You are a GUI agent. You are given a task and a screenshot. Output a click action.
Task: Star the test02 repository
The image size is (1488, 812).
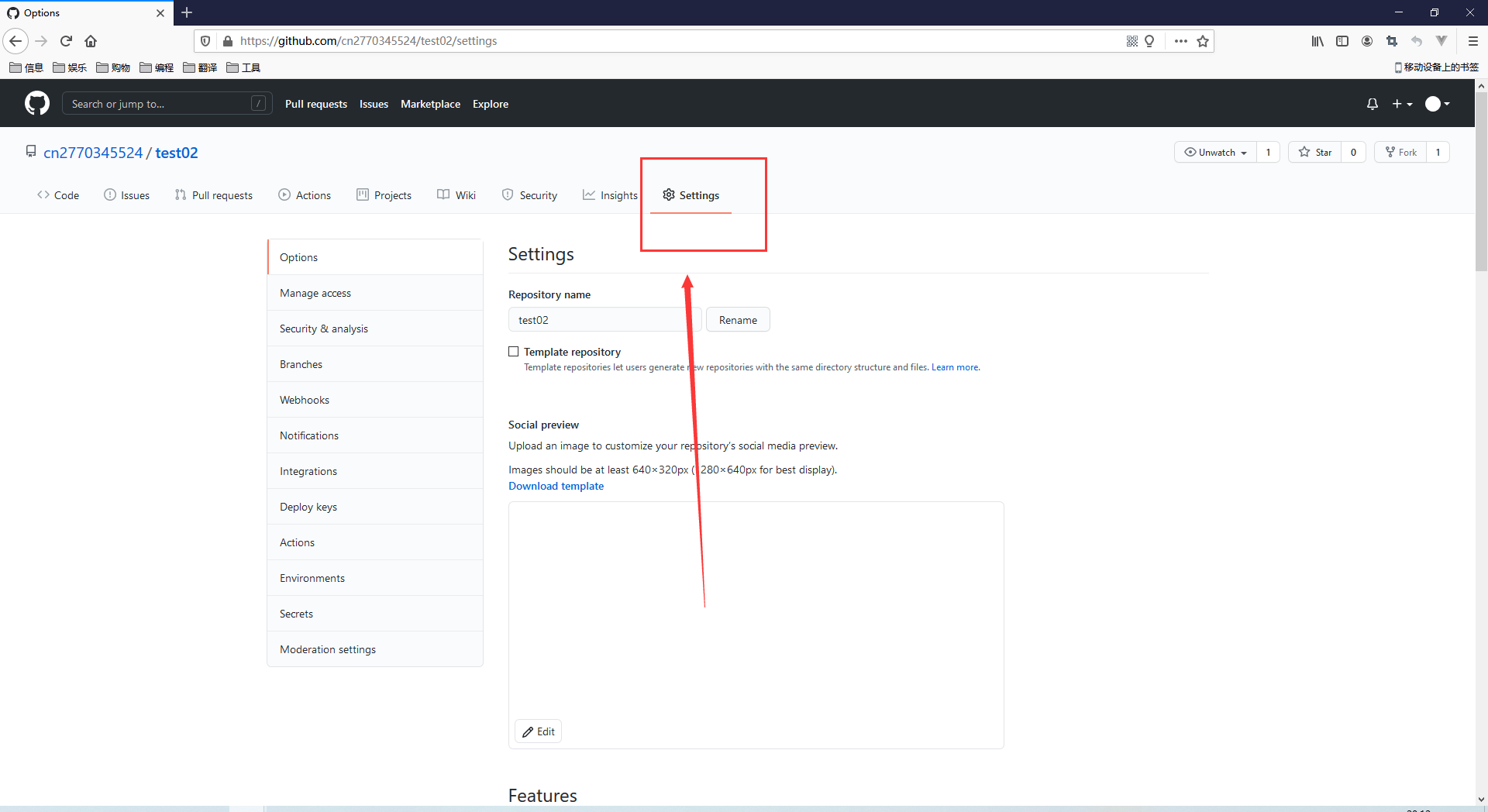[1315, 152]
